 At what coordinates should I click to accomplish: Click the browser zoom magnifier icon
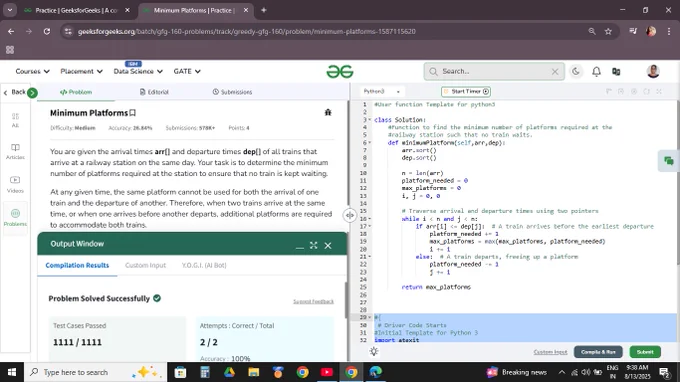point(592,31)
